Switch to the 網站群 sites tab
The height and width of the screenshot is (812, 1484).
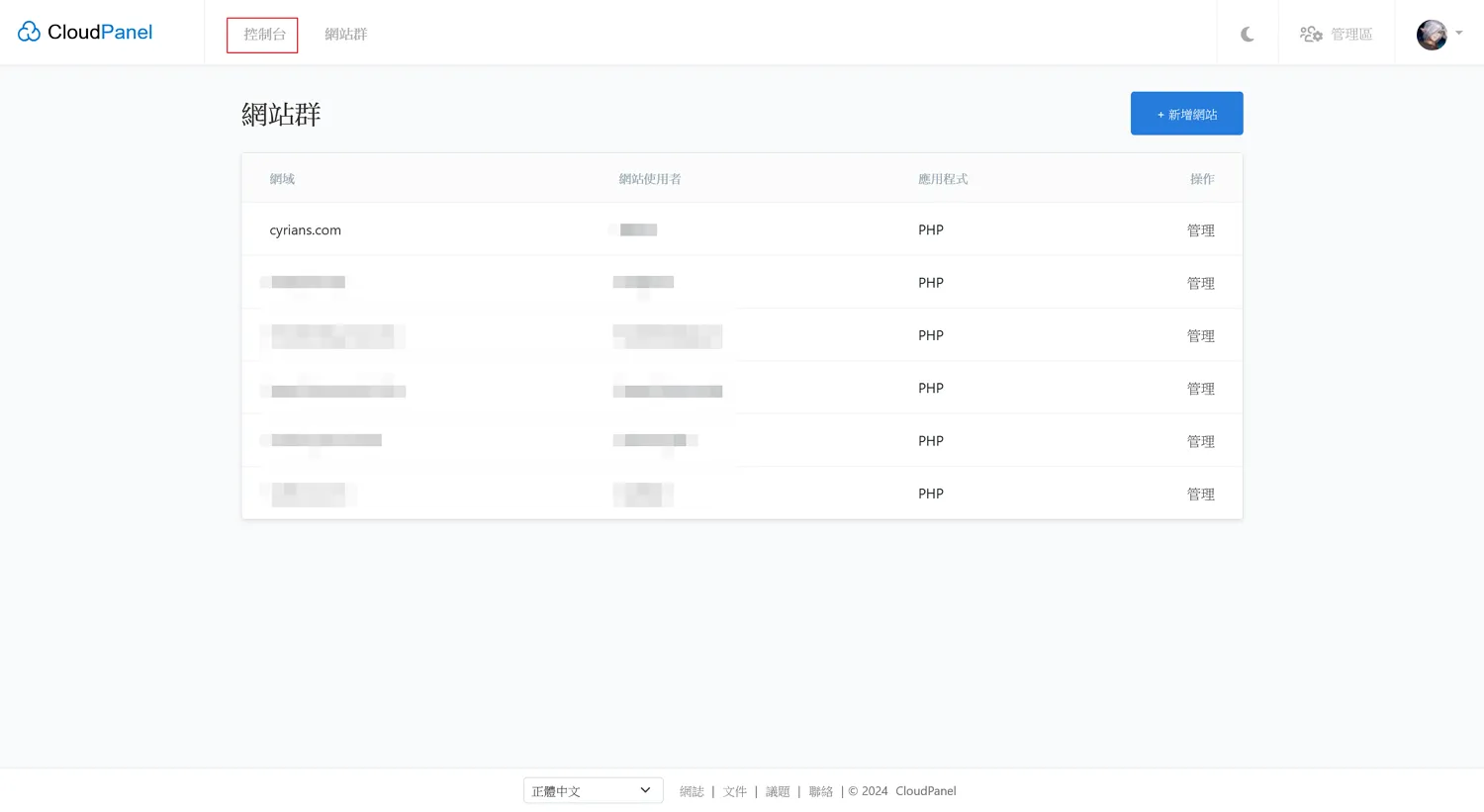point(345,35)
